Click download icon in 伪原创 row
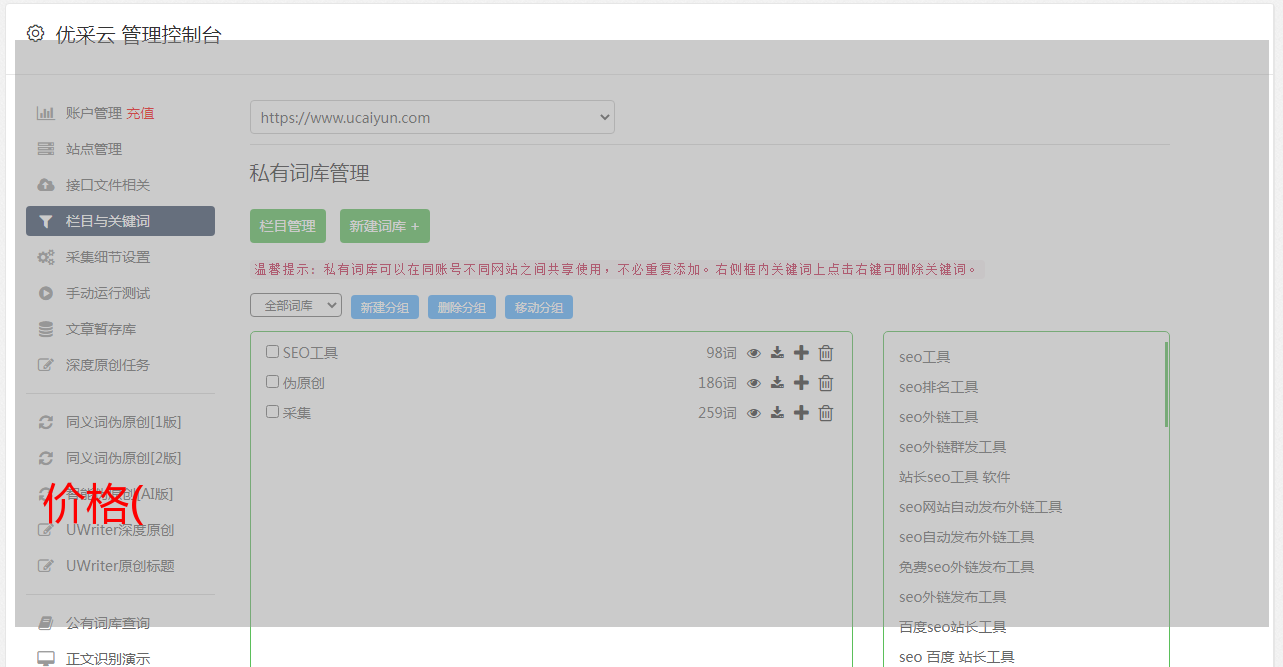1283x667 pixels. pyautogui.click(x=777, y=383)
